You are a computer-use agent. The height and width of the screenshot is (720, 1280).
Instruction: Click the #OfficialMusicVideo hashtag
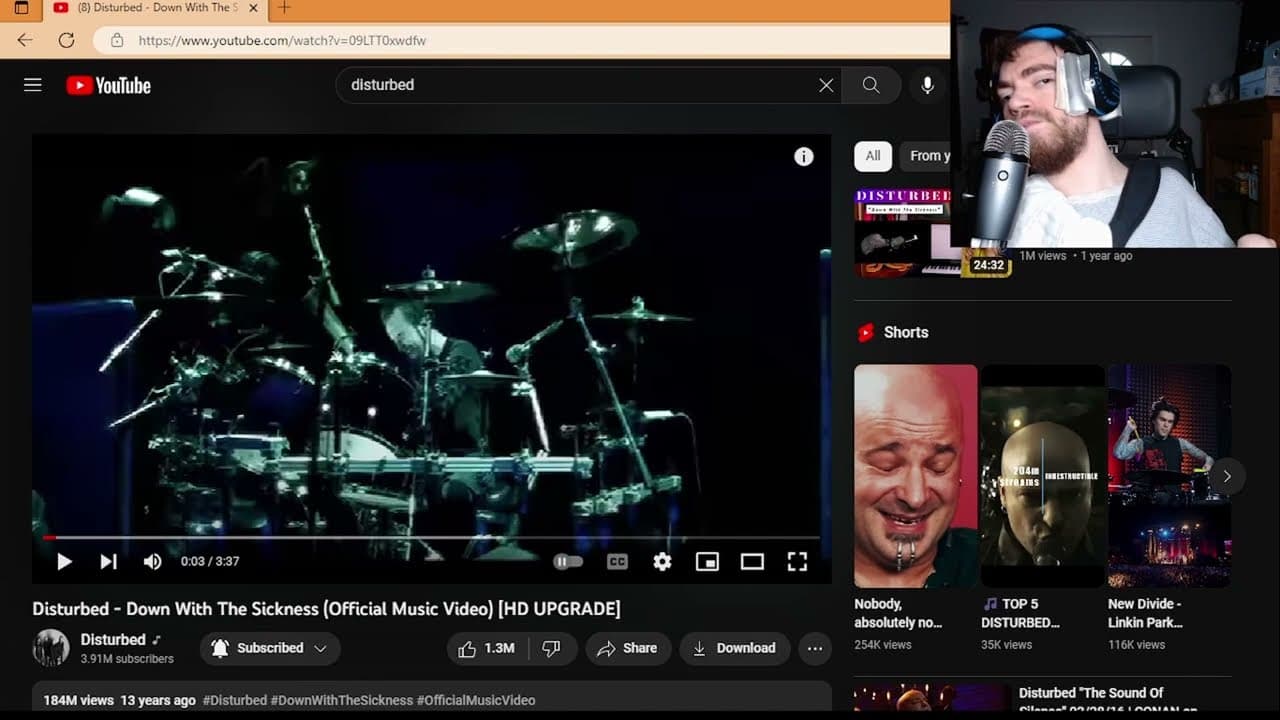(476, 701)
